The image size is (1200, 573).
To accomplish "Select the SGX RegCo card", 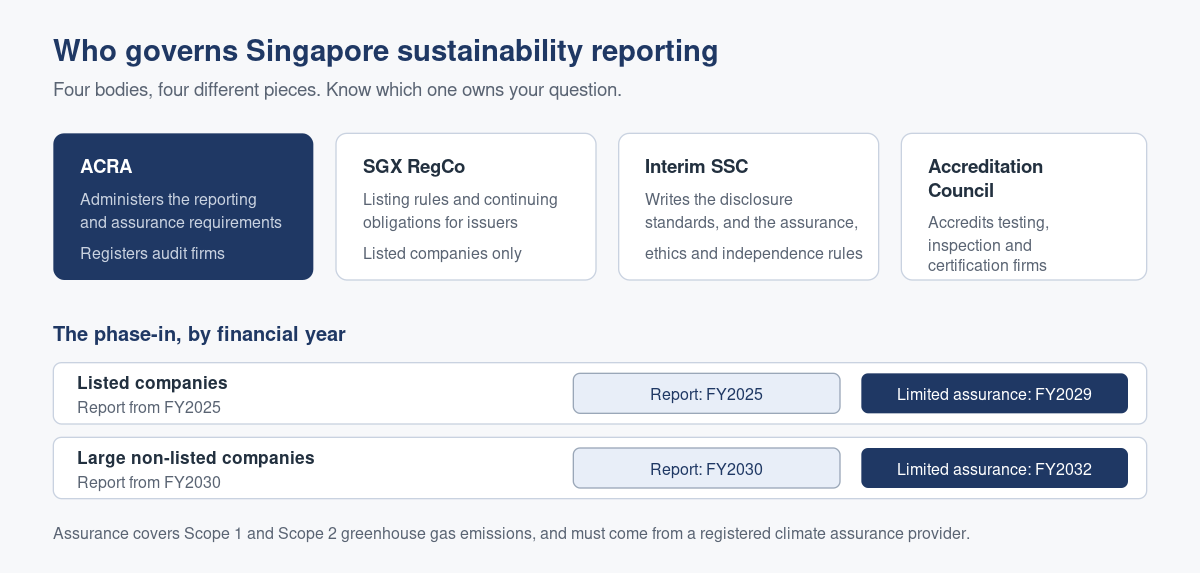I will 466,206.
